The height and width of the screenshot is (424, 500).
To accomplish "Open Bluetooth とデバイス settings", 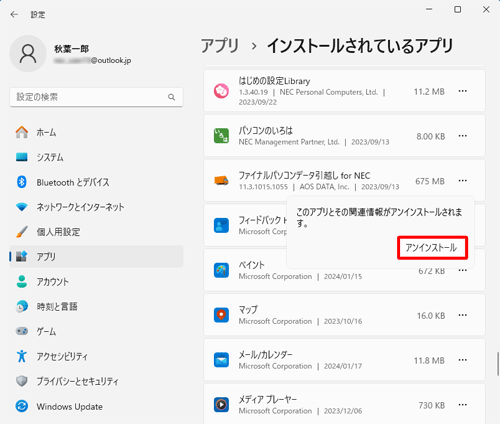I will tap(96, 182).
